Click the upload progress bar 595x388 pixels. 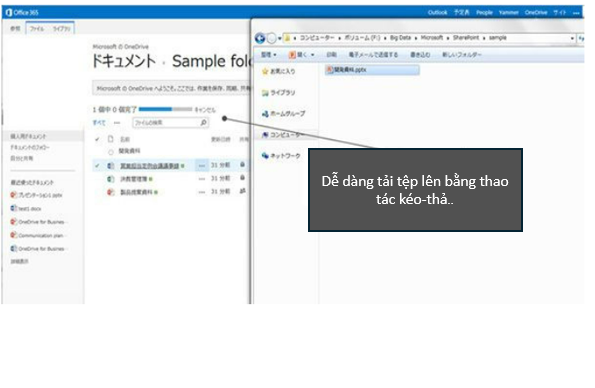[165, 109]
